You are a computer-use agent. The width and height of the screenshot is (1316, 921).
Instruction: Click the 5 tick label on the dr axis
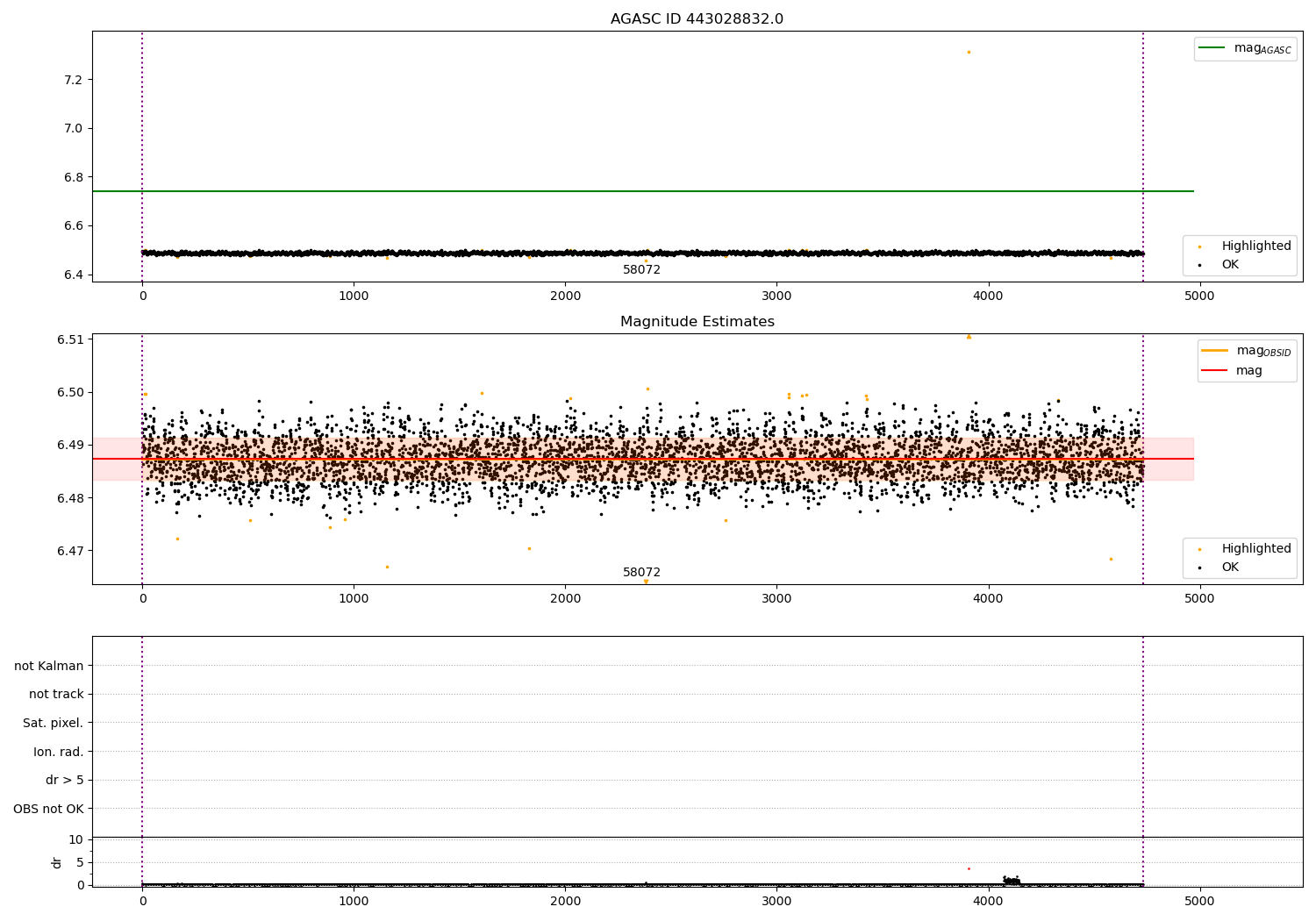[x=80, y=862]
